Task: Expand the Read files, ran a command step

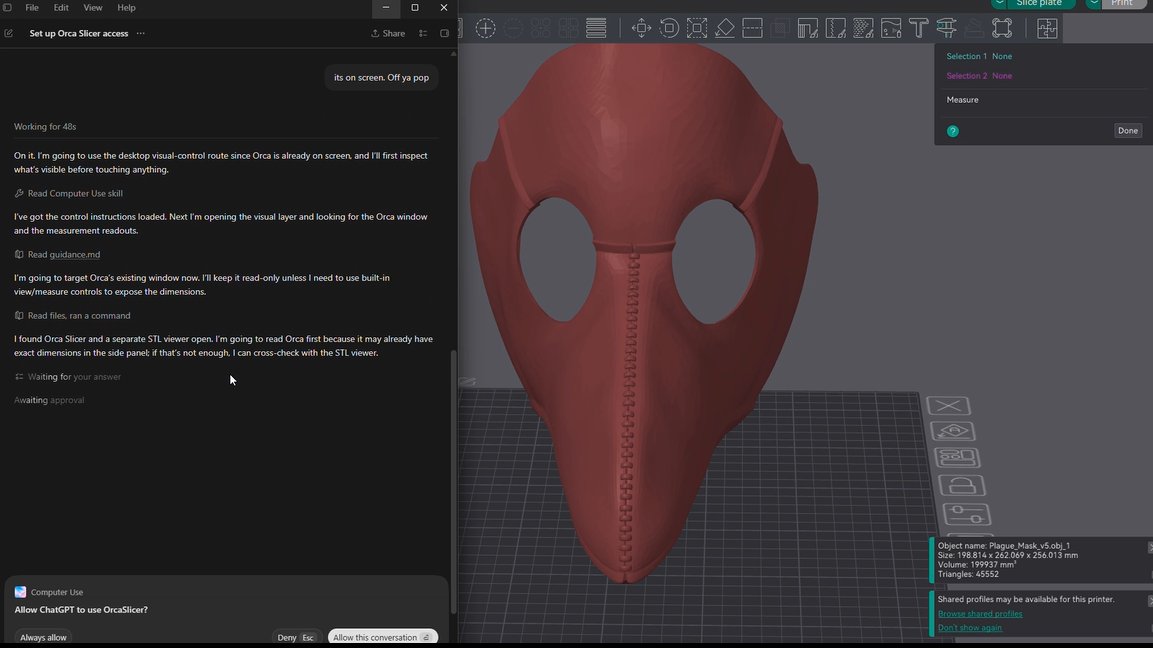Action: pyautogui.click(x=72, y=316)
